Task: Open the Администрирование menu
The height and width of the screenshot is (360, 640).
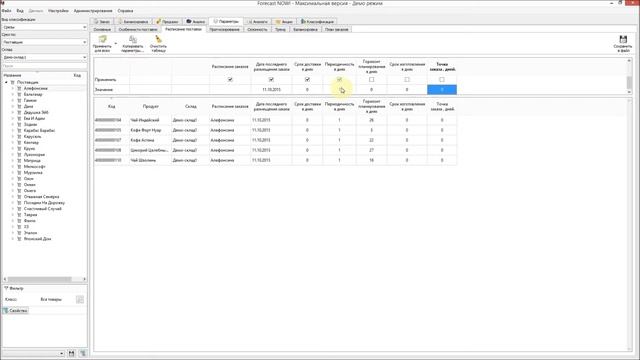Action: pos(93,11)
